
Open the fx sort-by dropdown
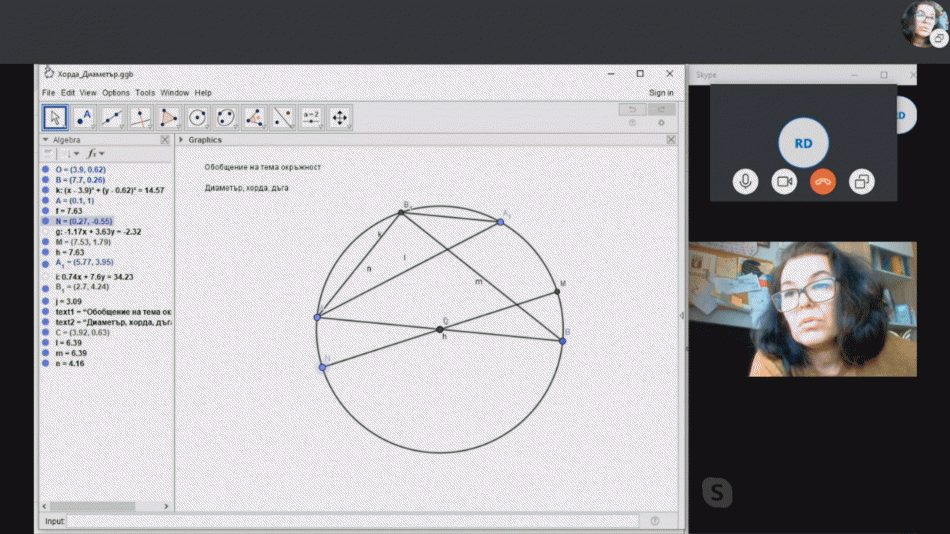point(95,154)
